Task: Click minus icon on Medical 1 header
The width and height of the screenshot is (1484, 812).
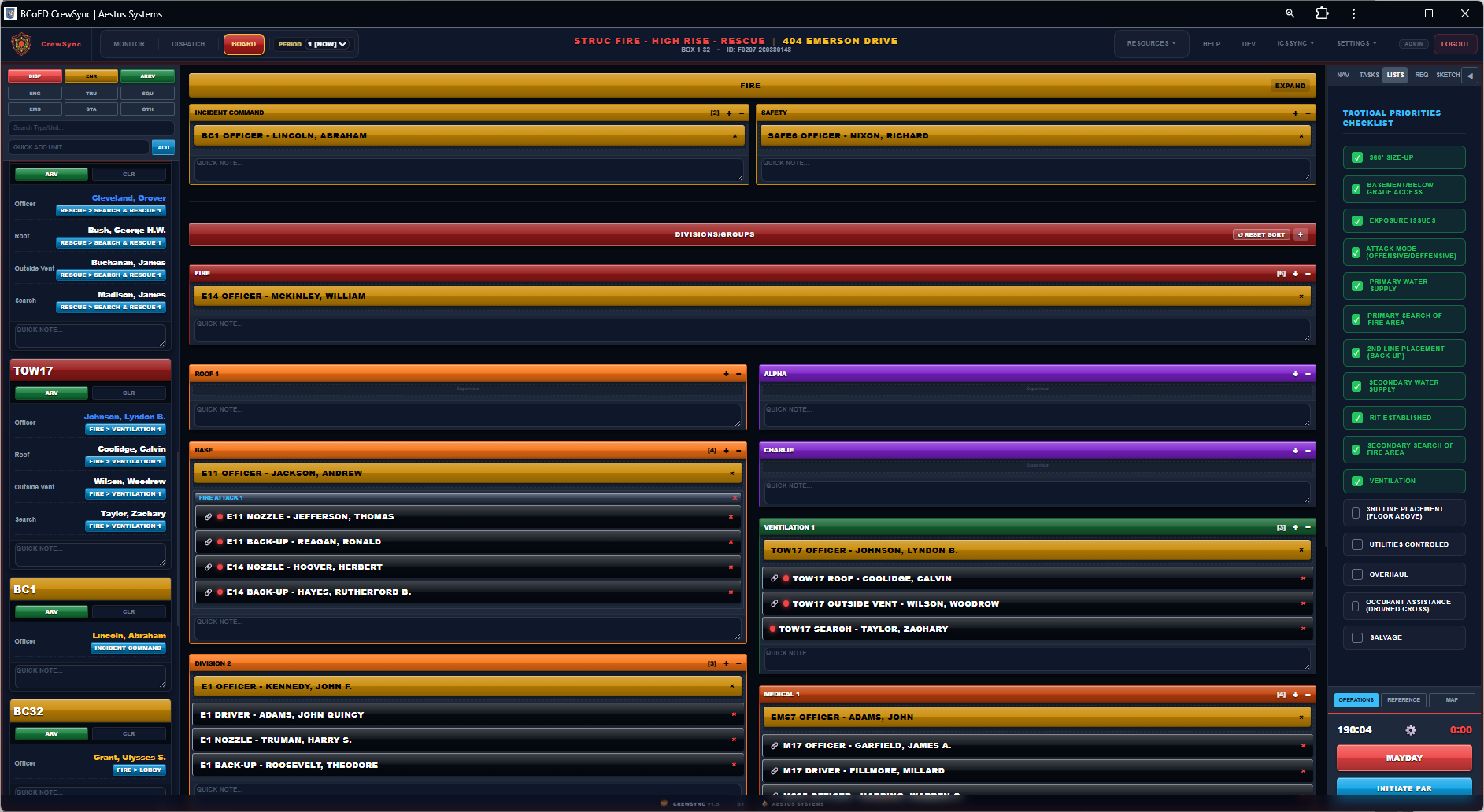Action: click(1308, 694)
